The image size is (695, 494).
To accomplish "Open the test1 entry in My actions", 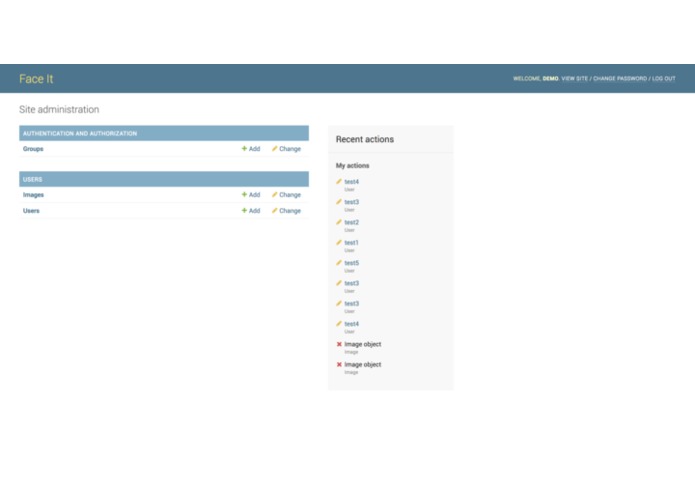I will (x=351, y=243).
